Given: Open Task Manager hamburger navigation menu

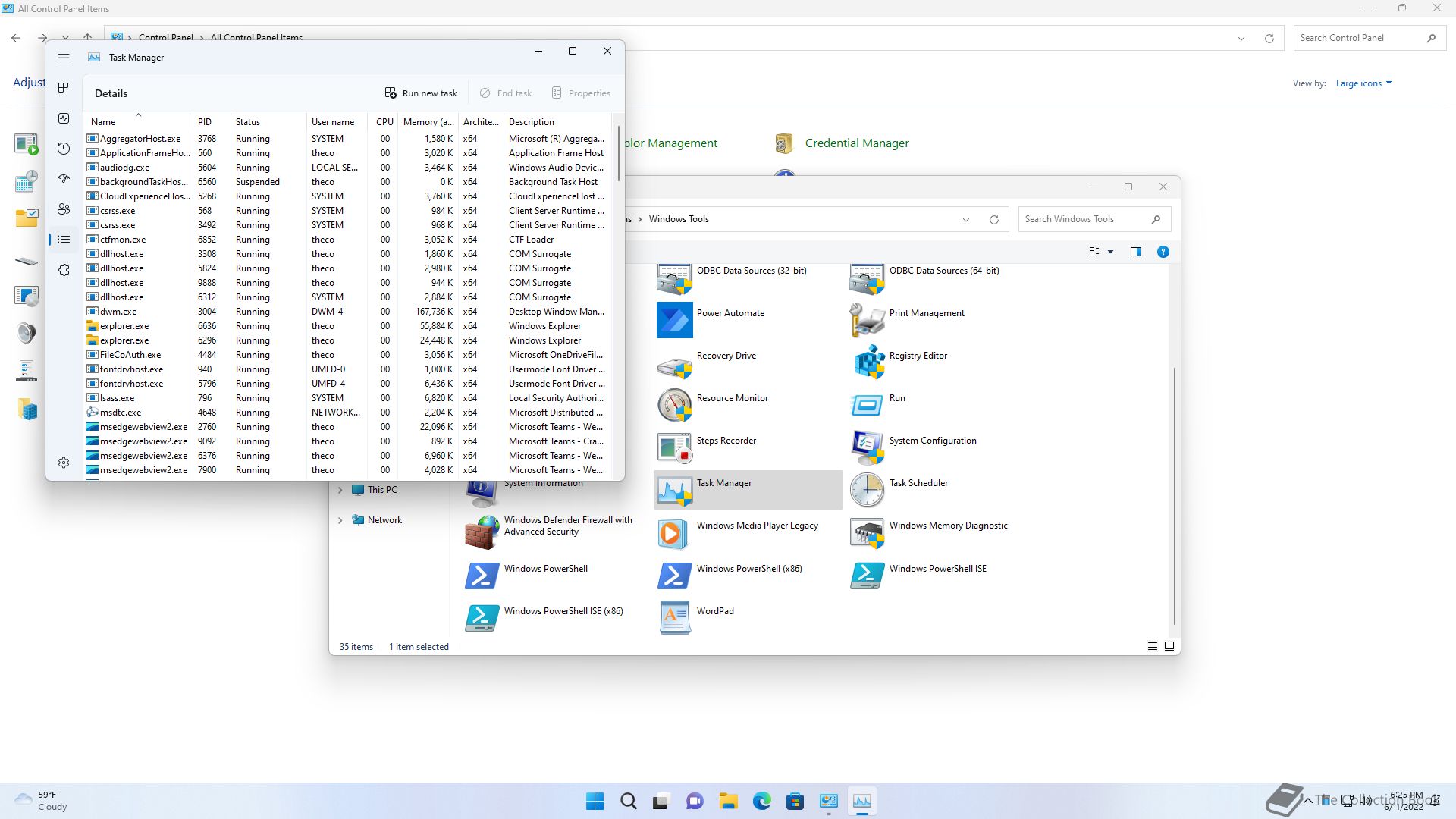Looking at the screenshot, I should (x=64, y=58).
